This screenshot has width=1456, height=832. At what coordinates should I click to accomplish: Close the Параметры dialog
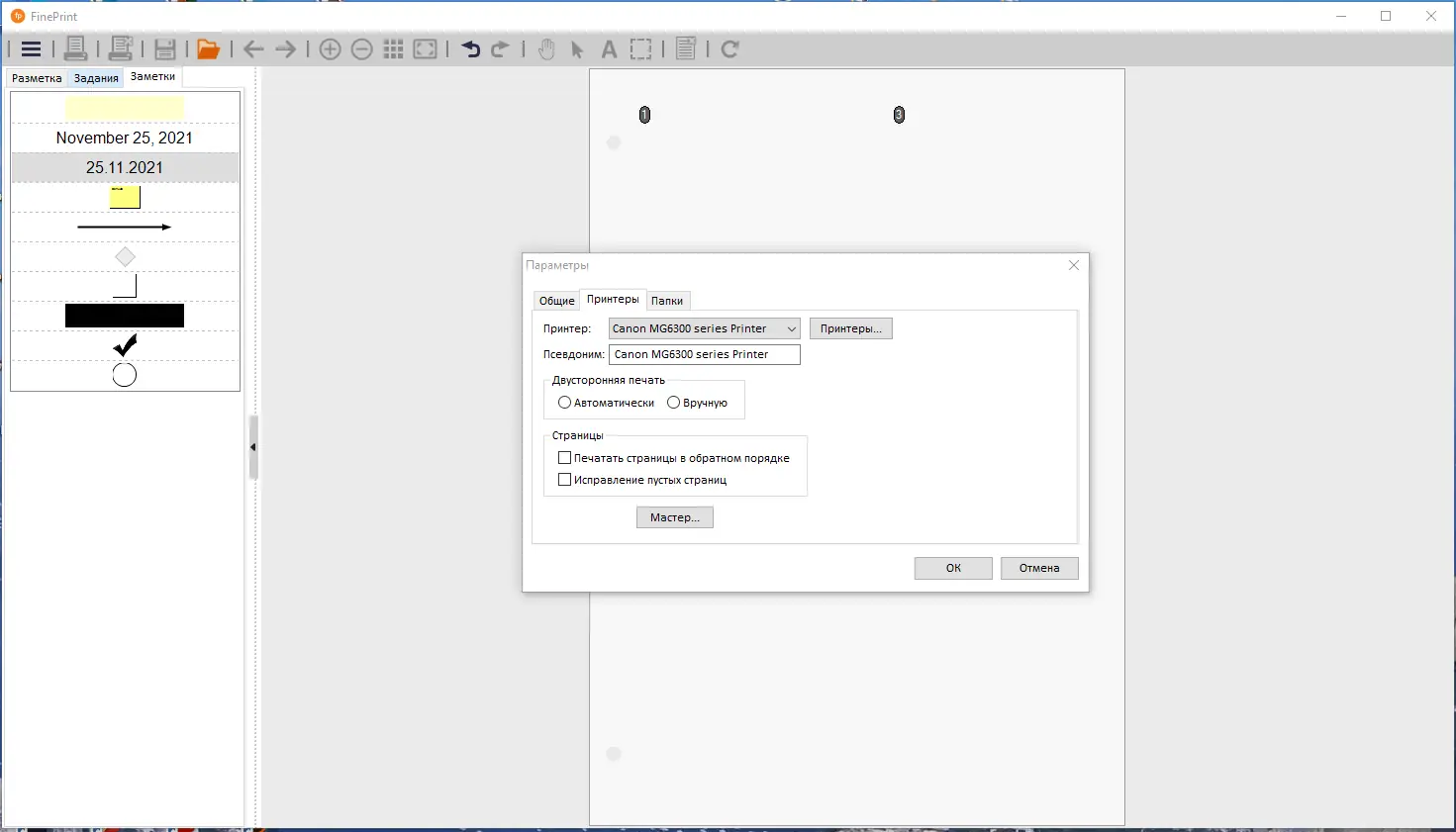1074,265
